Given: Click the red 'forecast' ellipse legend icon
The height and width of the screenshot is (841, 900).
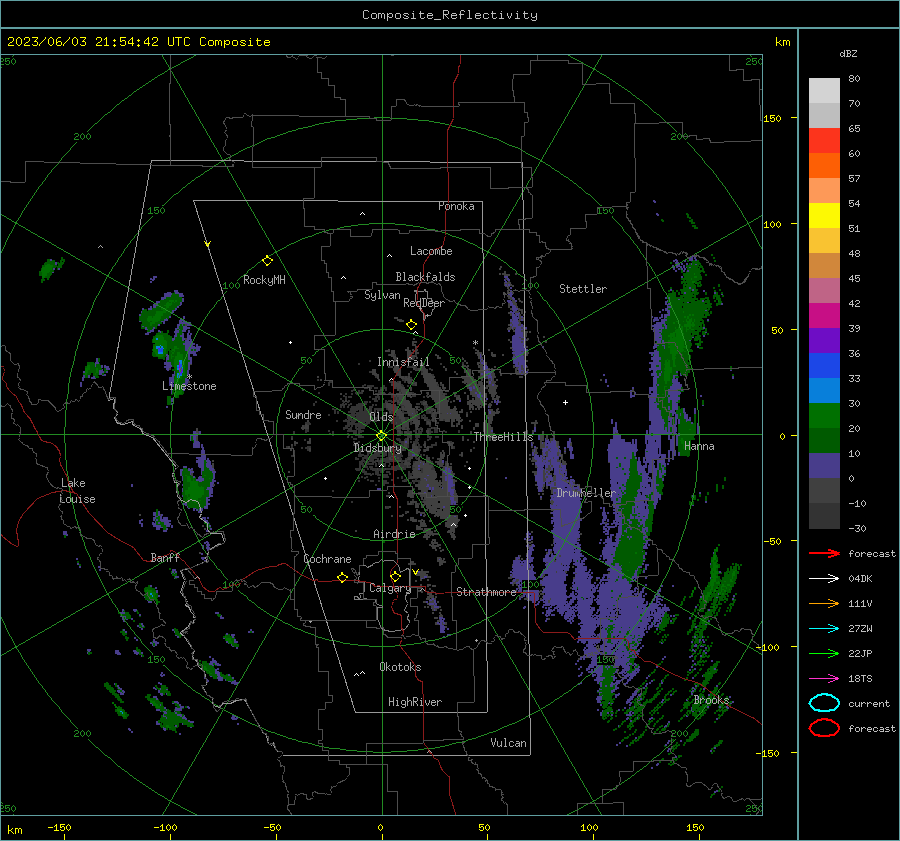Looking at the screenshot, I should click(824, 728).
